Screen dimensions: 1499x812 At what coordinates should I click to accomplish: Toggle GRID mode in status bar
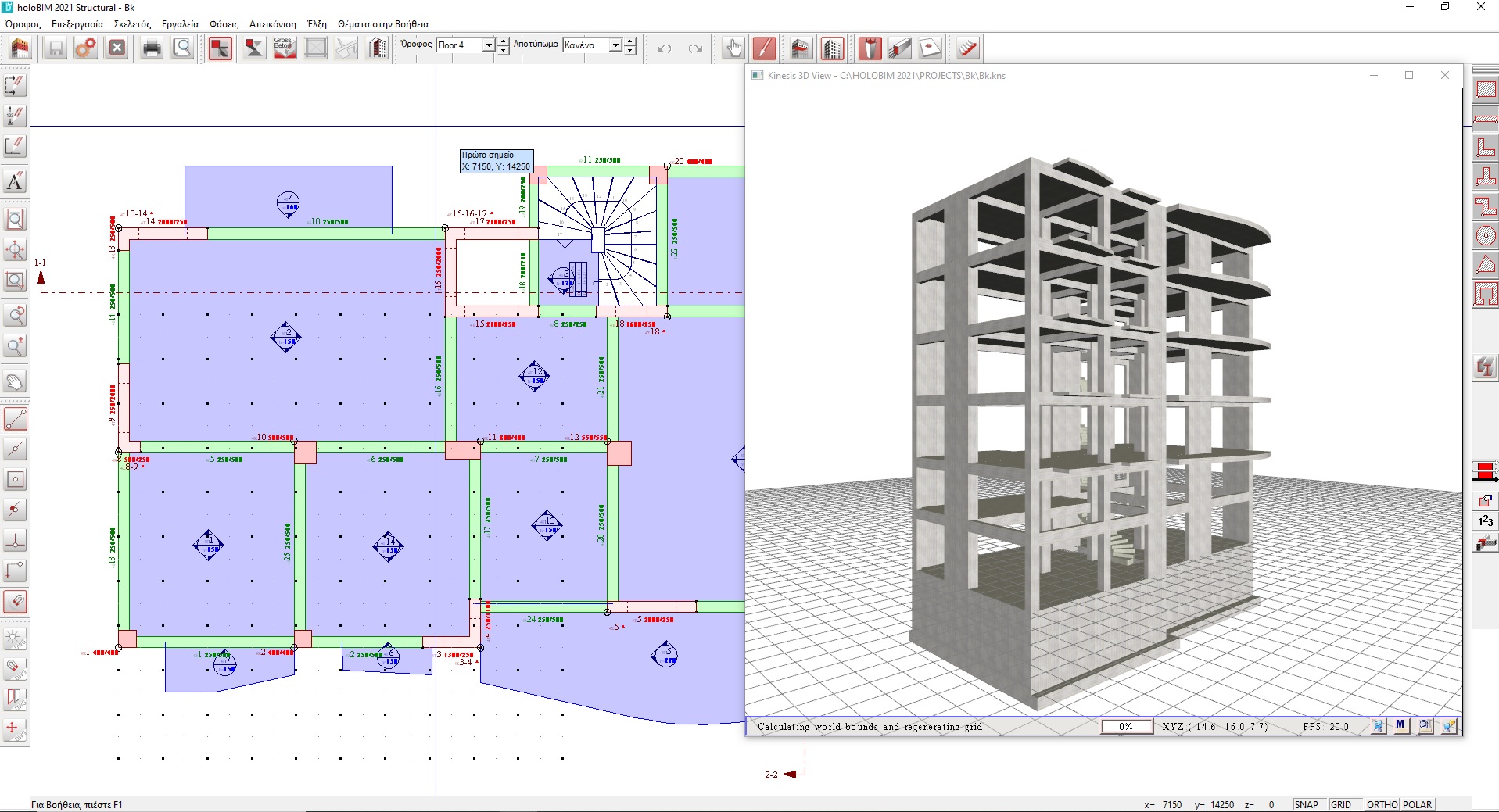pyautogui.click(x=1340, y=804)
